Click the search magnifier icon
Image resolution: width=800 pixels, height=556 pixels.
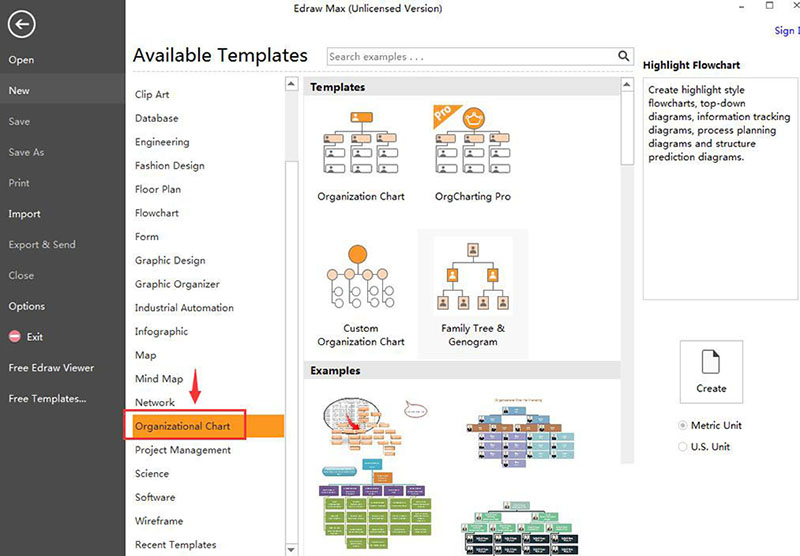(x=623, y=56)
